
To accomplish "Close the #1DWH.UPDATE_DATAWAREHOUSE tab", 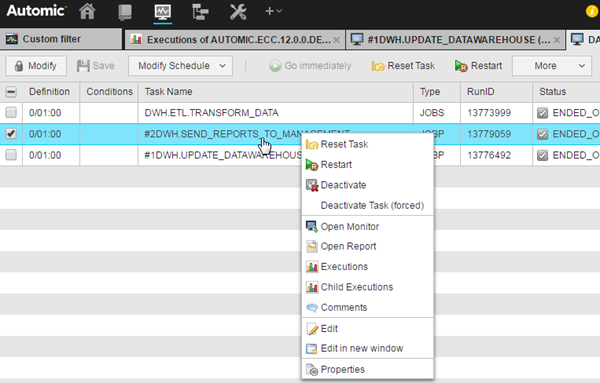I will [557, 40].
